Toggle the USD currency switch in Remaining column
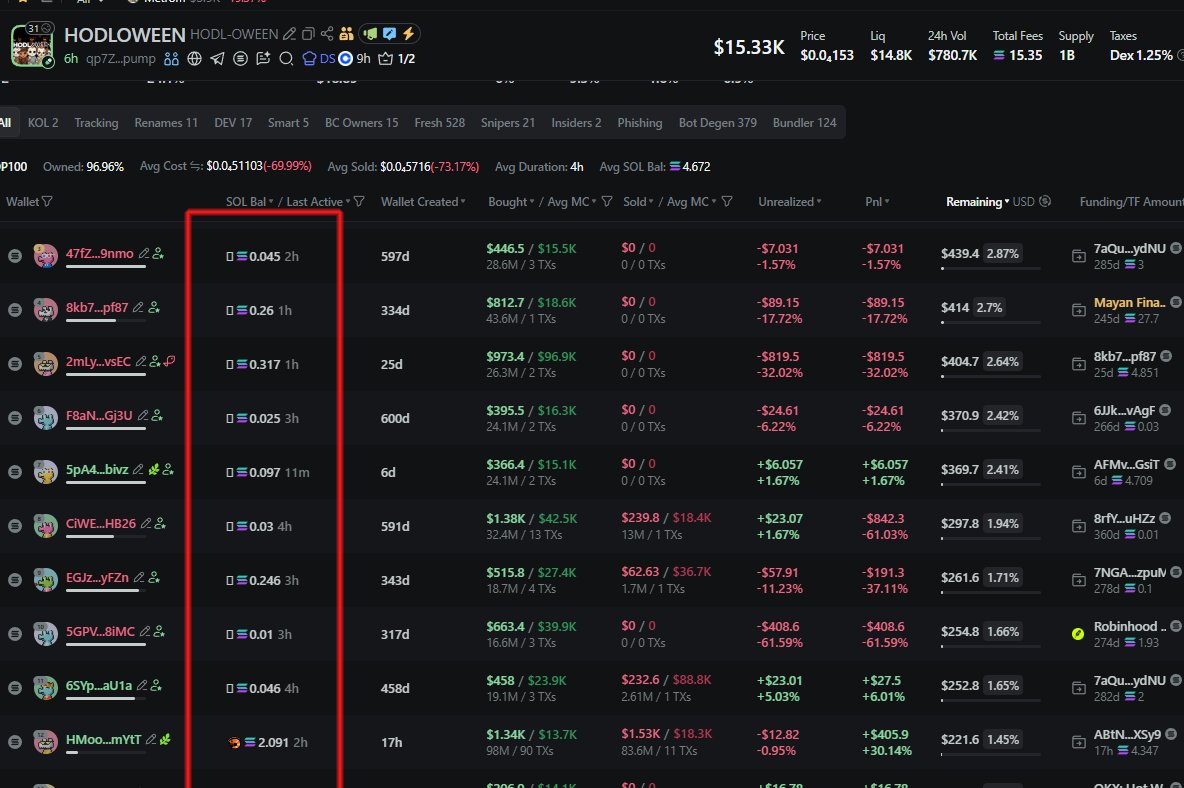 tap(1045, 202)
